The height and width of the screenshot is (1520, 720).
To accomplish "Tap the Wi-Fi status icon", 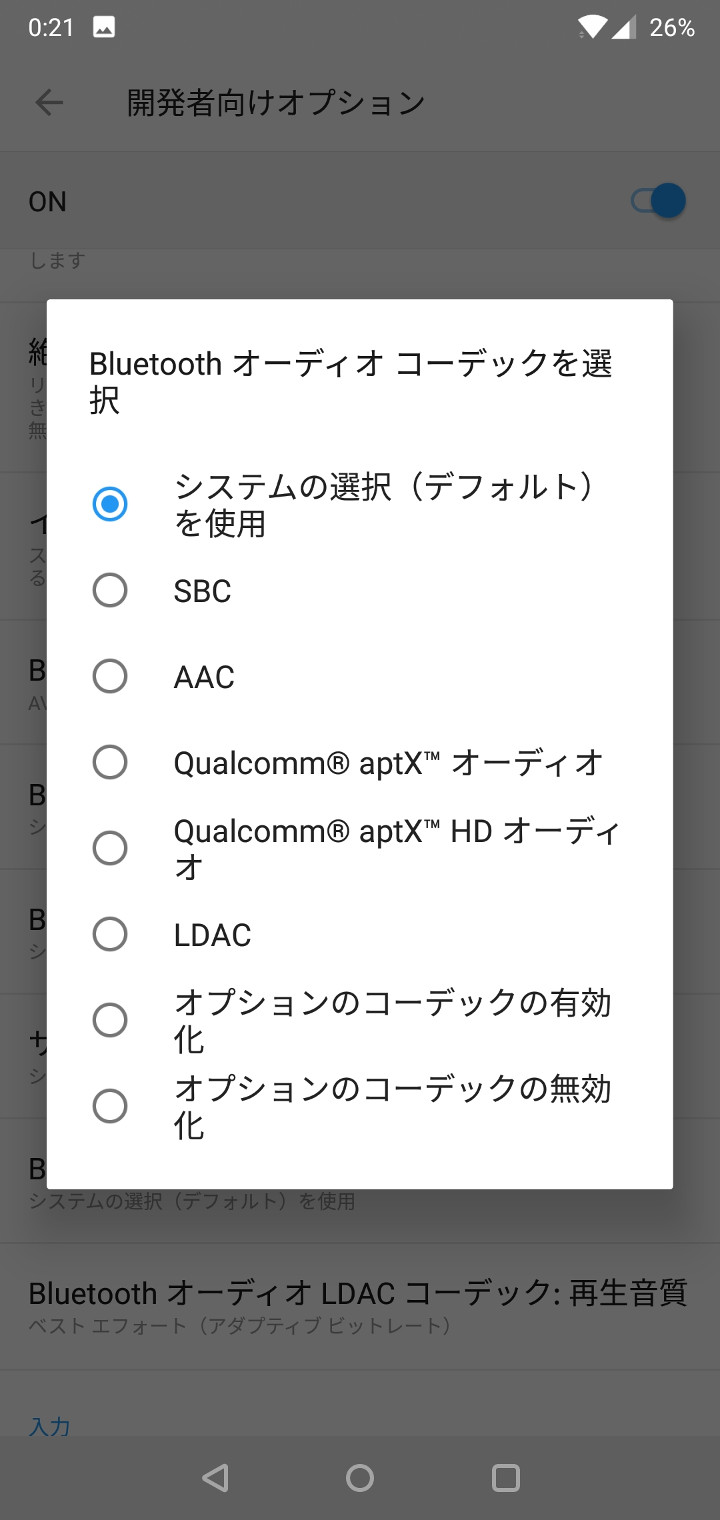I will tap(591, 28).
